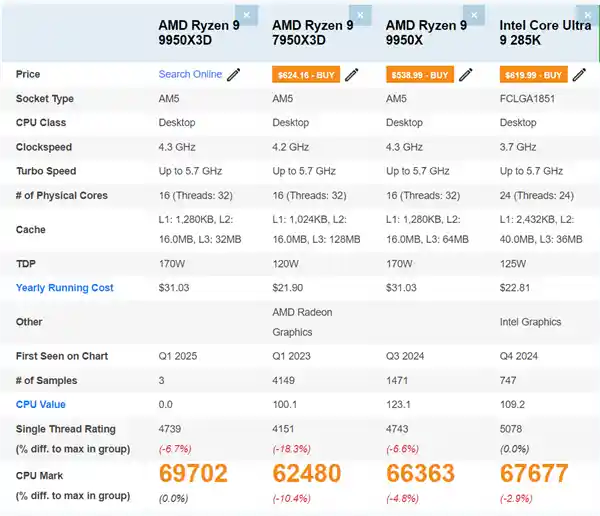600x516 pixels.
Task: Click the $624.16 - BUY button
Action: click(x=306, y=75)
